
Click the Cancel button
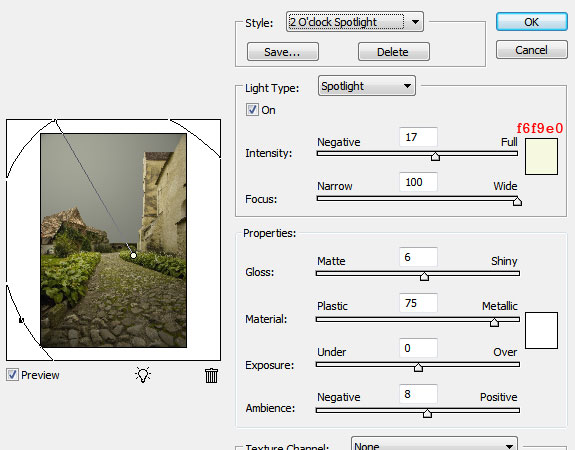(x=532, y=50)
